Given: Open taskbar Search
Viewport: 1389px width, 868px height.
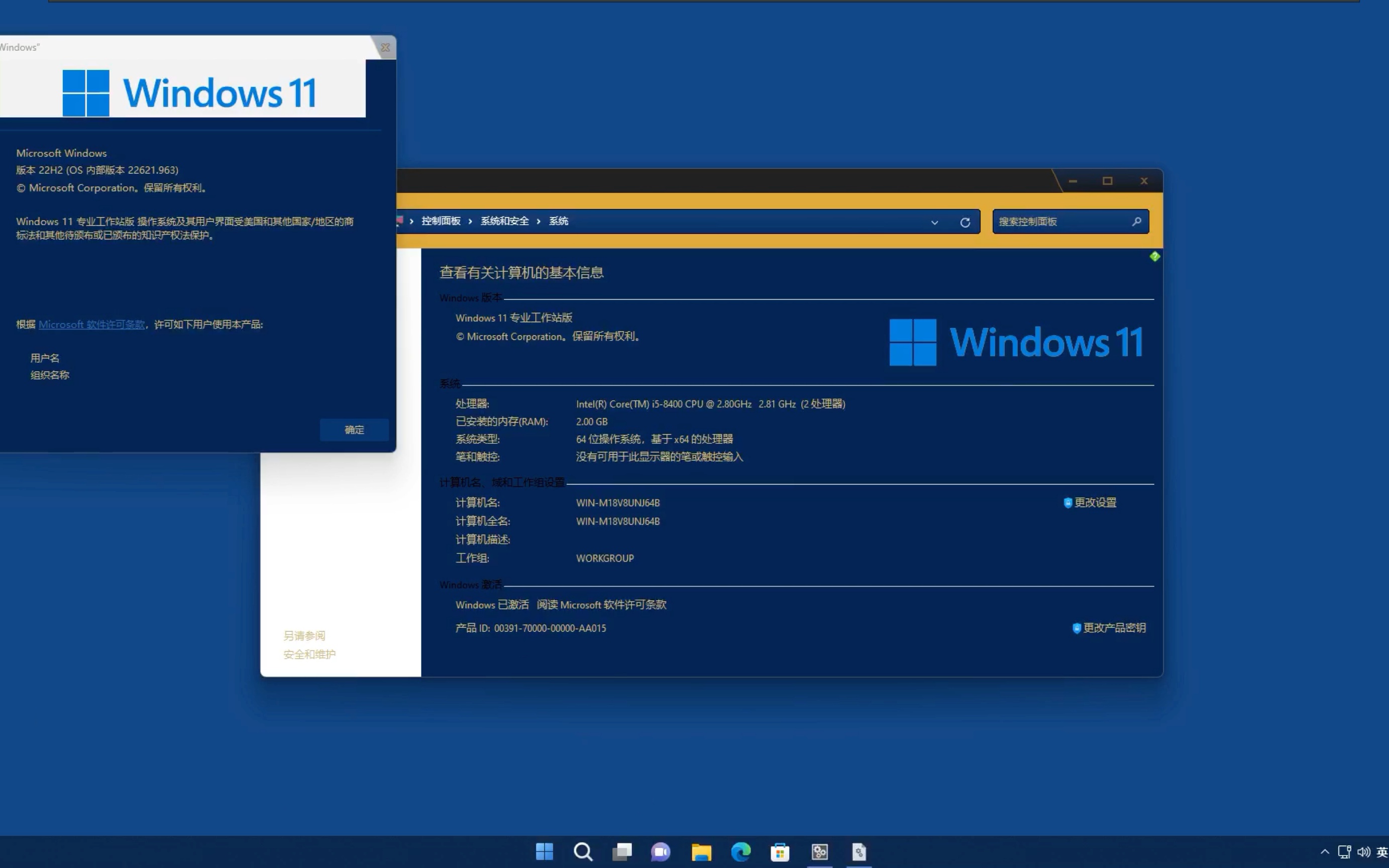Looking at the screenshot, I should pyautogui.click(x=583, y=851).
